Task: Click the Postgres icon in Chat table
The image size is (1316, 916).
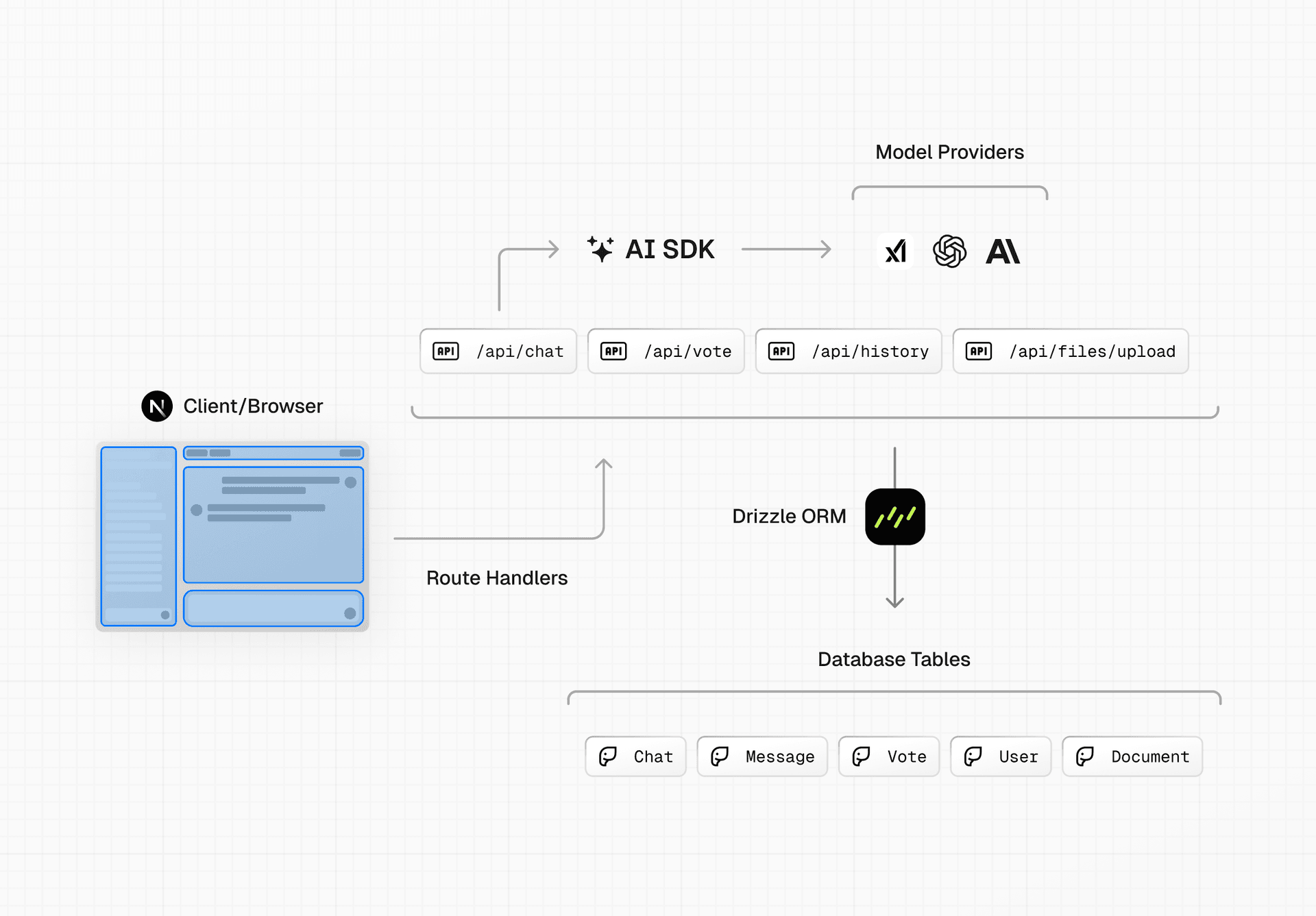Action: tap(608, 756)
